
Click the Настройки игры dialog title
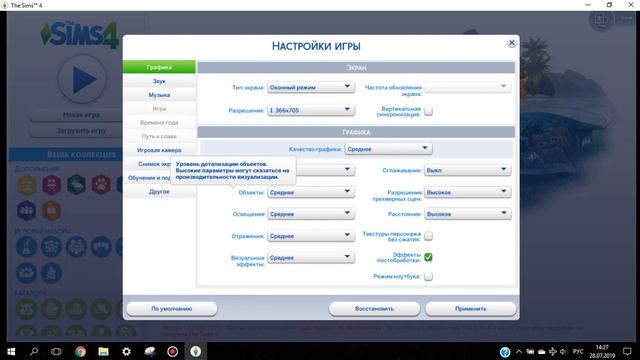coord(316,46)
